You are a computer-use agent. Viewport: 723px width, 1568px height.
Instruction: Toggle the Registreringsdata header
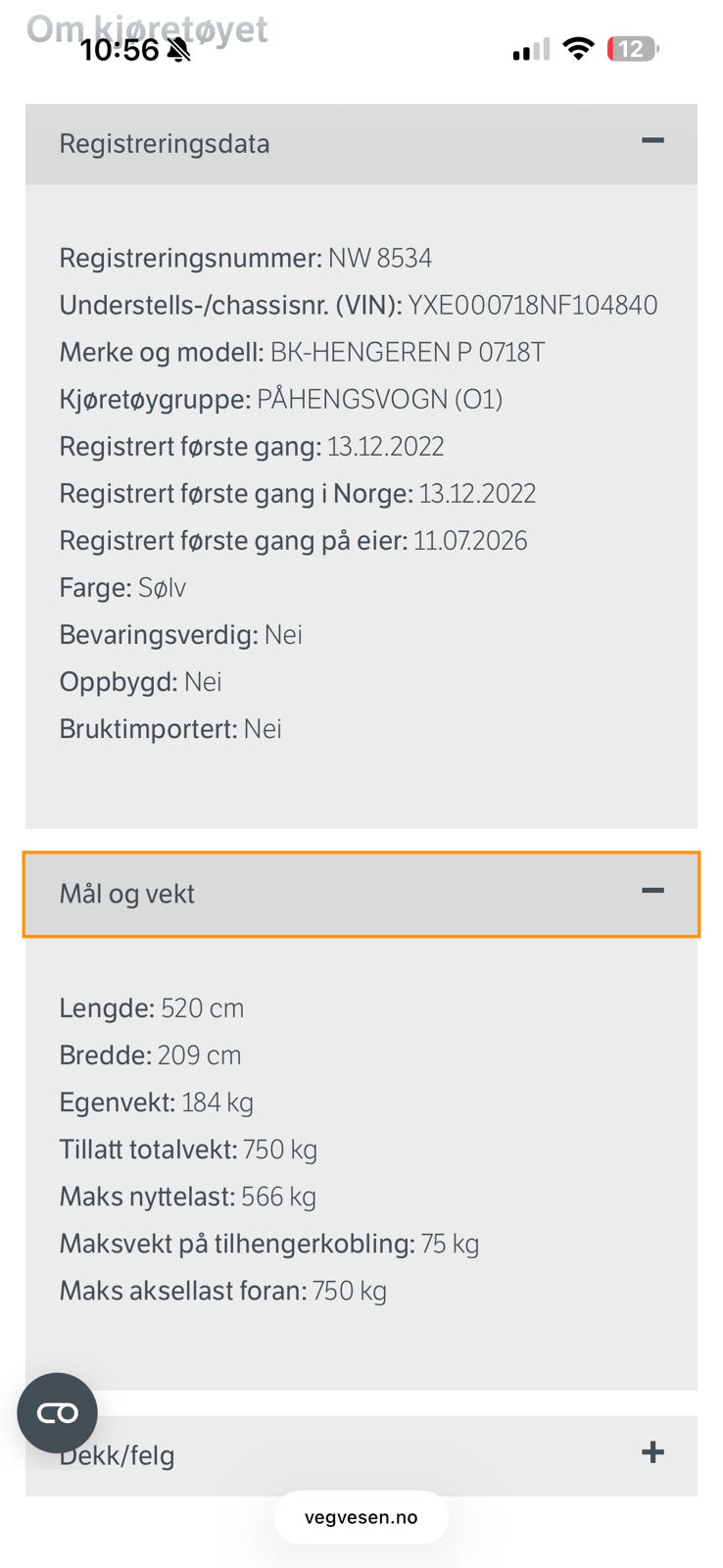361,144
